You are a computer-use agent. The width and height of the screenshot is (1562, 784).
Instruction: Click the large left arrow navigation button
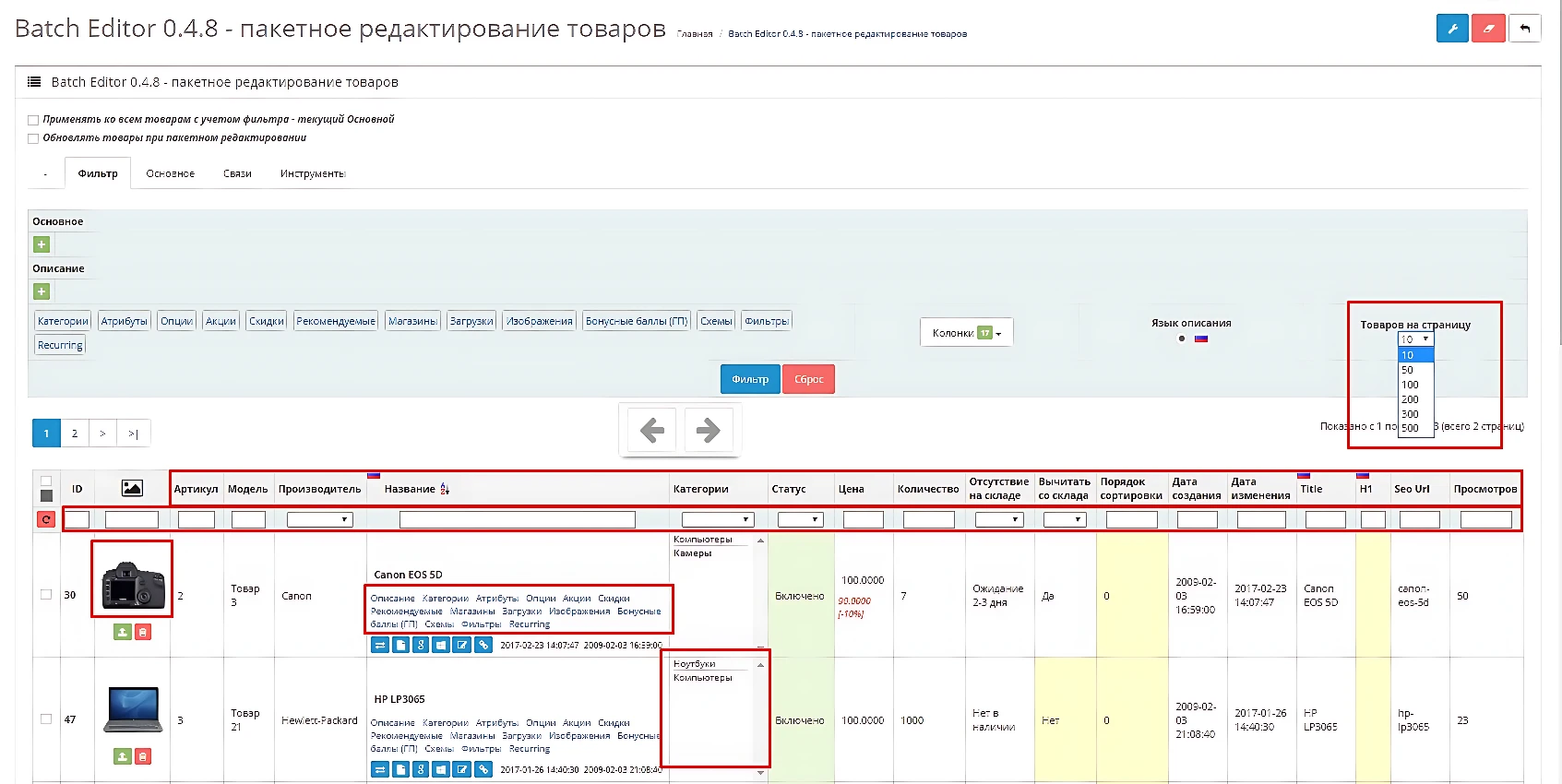(x=652, y=430)
